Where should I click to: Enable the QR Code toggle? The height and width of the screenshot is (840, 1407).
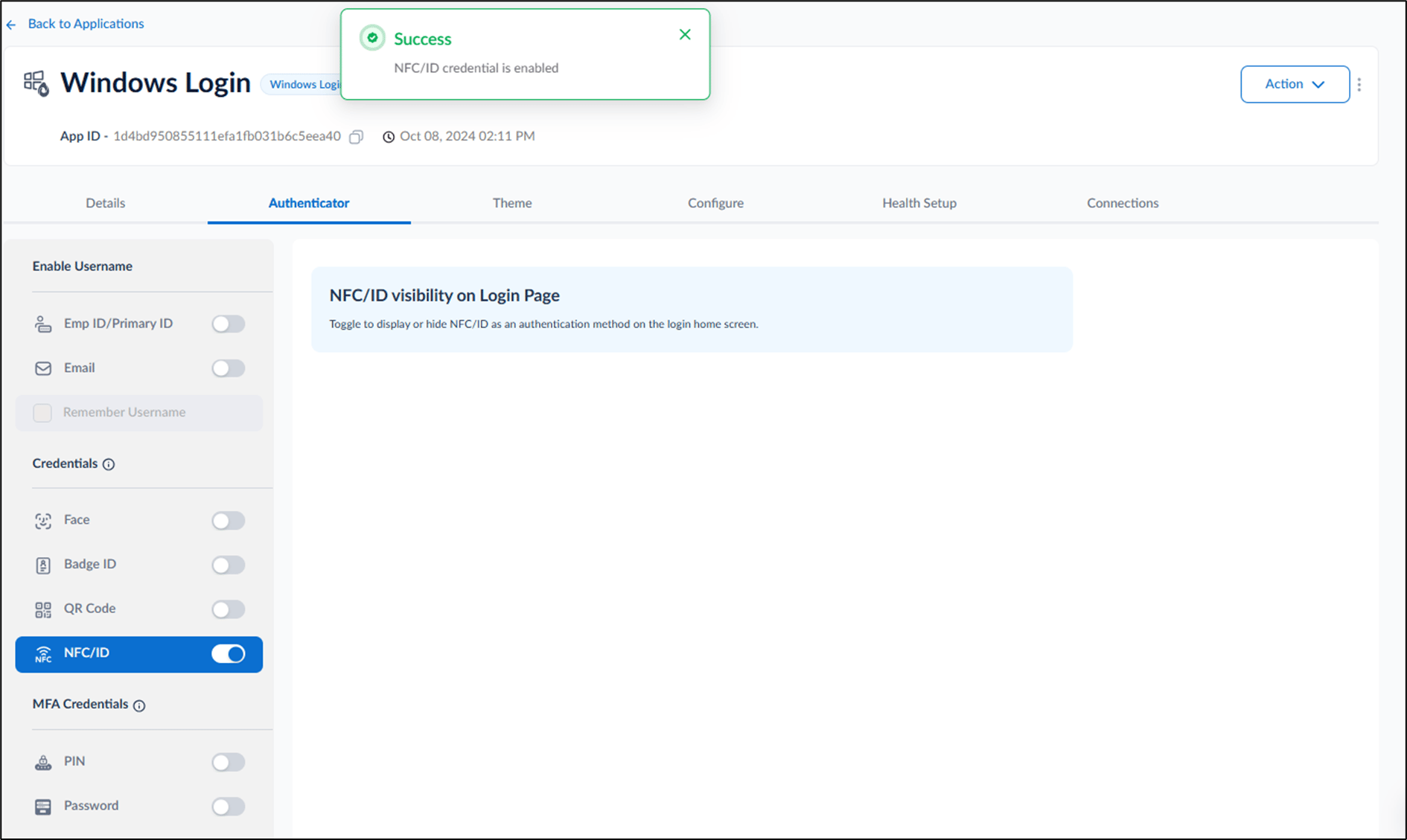tap(228, 609)
